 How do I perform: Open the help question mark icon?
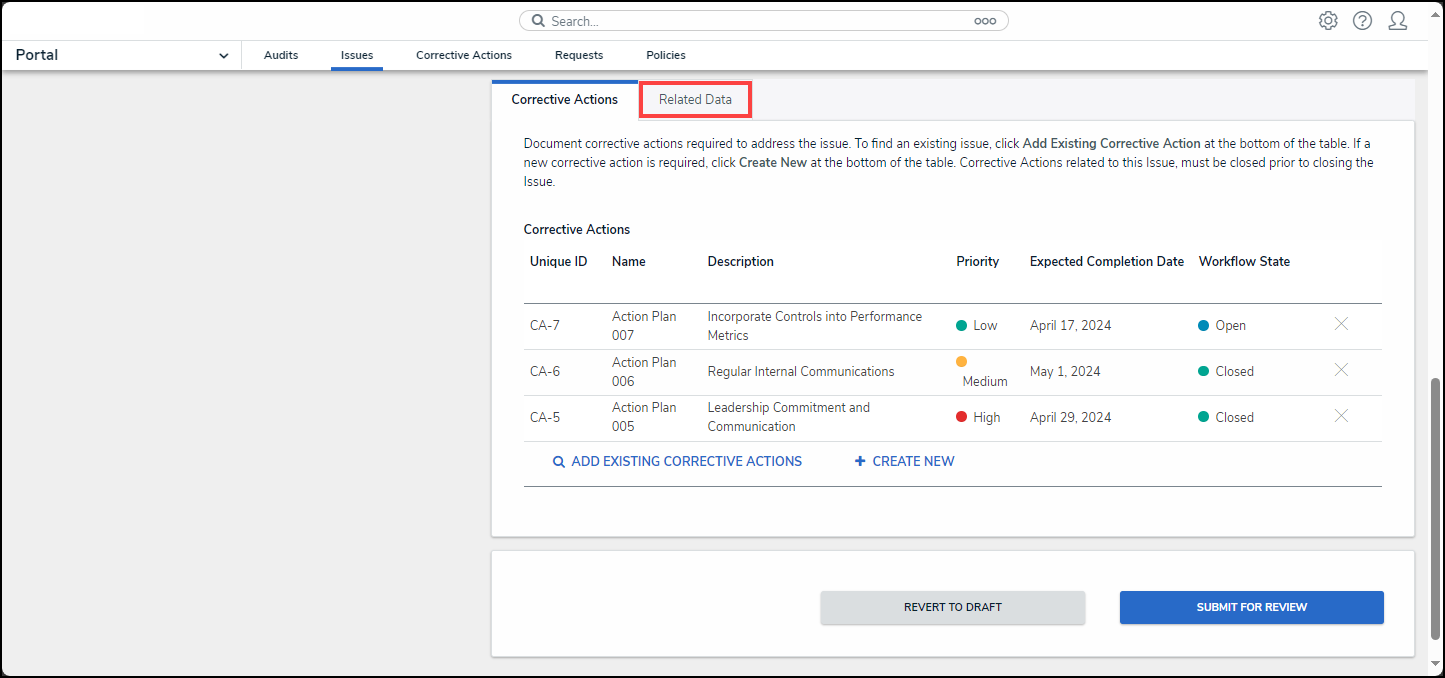click(1362, 21)
